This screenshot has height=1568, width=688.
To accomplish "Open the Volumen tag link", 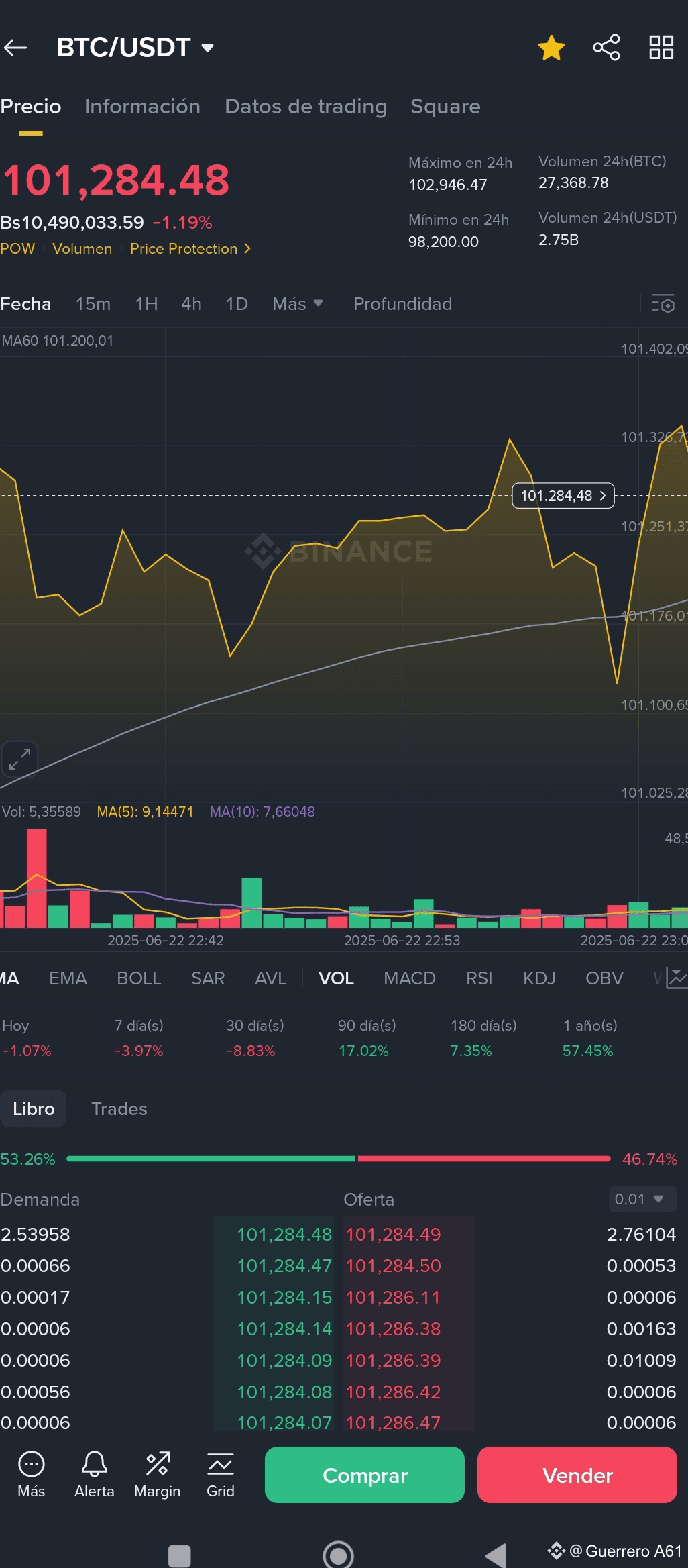I will [82, 249].
